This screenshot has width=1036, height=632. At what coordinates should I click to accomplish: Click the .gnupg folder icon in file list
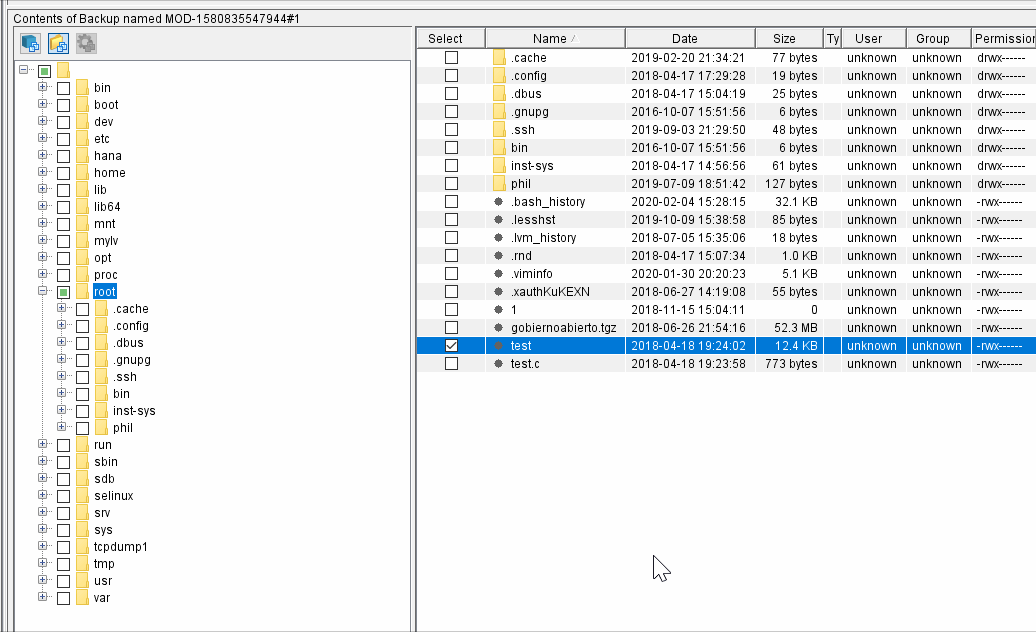(x=499, y=112)
